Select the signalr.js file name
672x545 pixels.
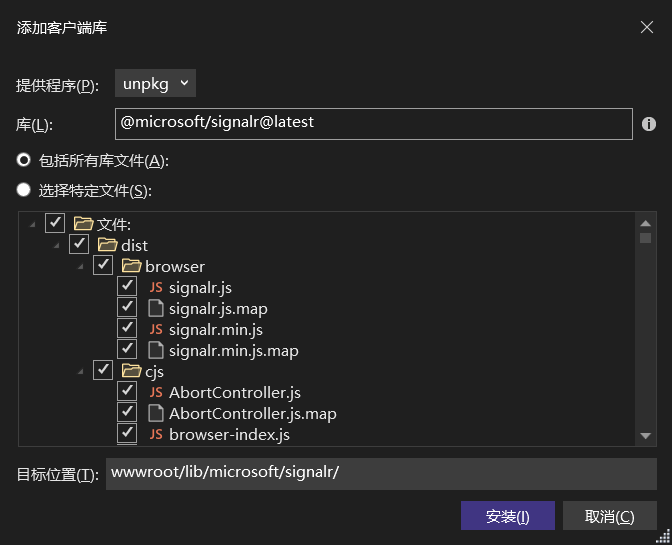[200, 287]
